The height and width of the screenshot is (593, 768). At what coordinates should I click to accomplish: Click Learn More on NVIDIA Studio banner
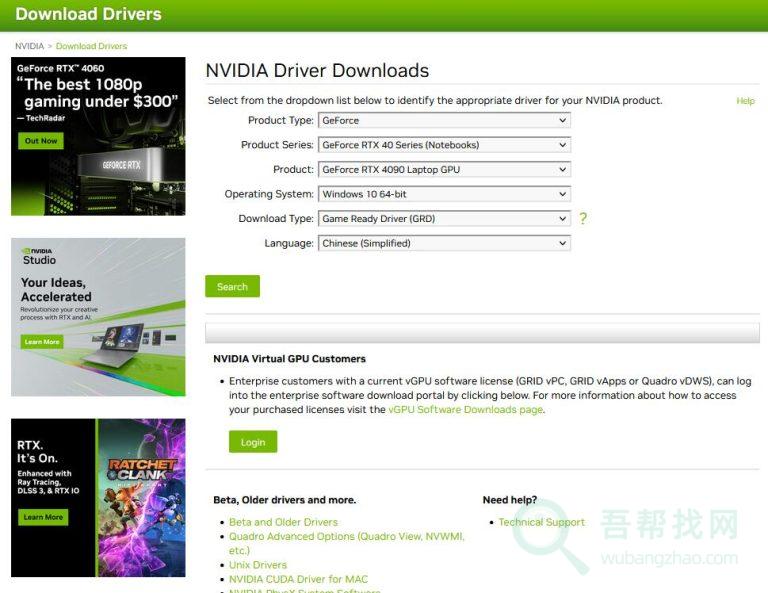(x=42, y=342)
